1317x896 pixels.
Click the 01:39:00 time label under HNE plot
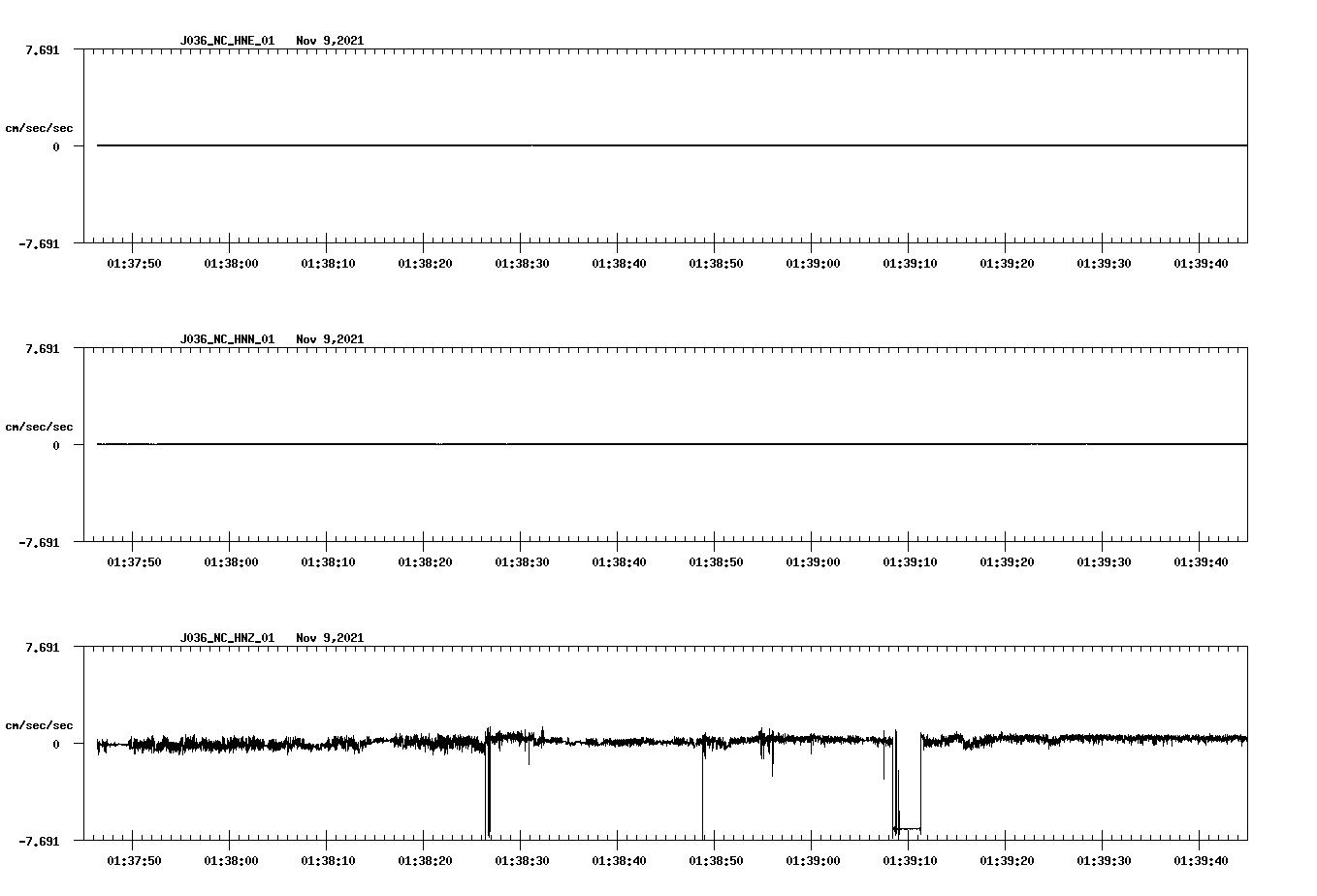[813, 264]
